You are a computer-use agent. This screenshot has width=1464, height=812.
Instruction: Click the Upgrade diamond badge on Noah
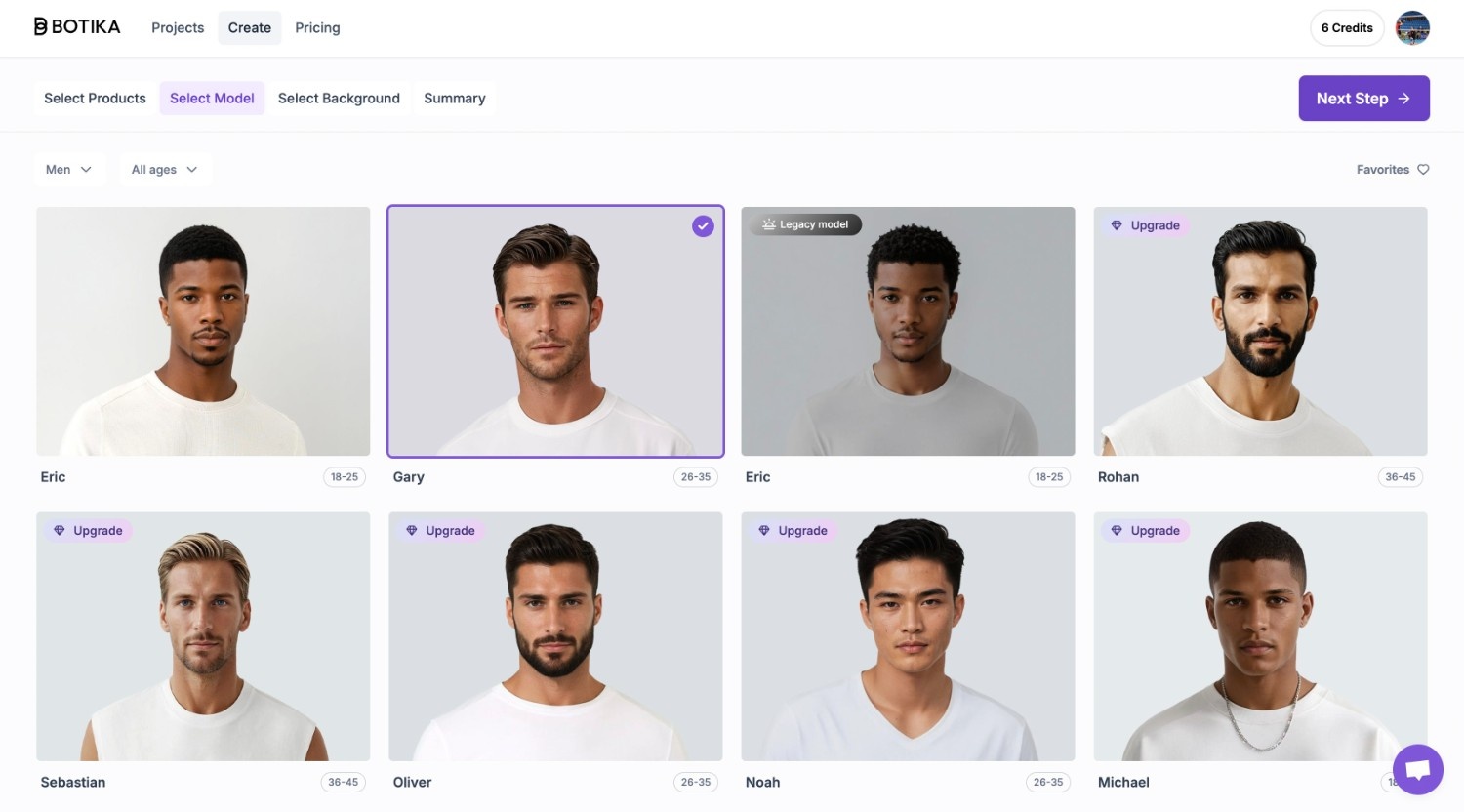793,531
